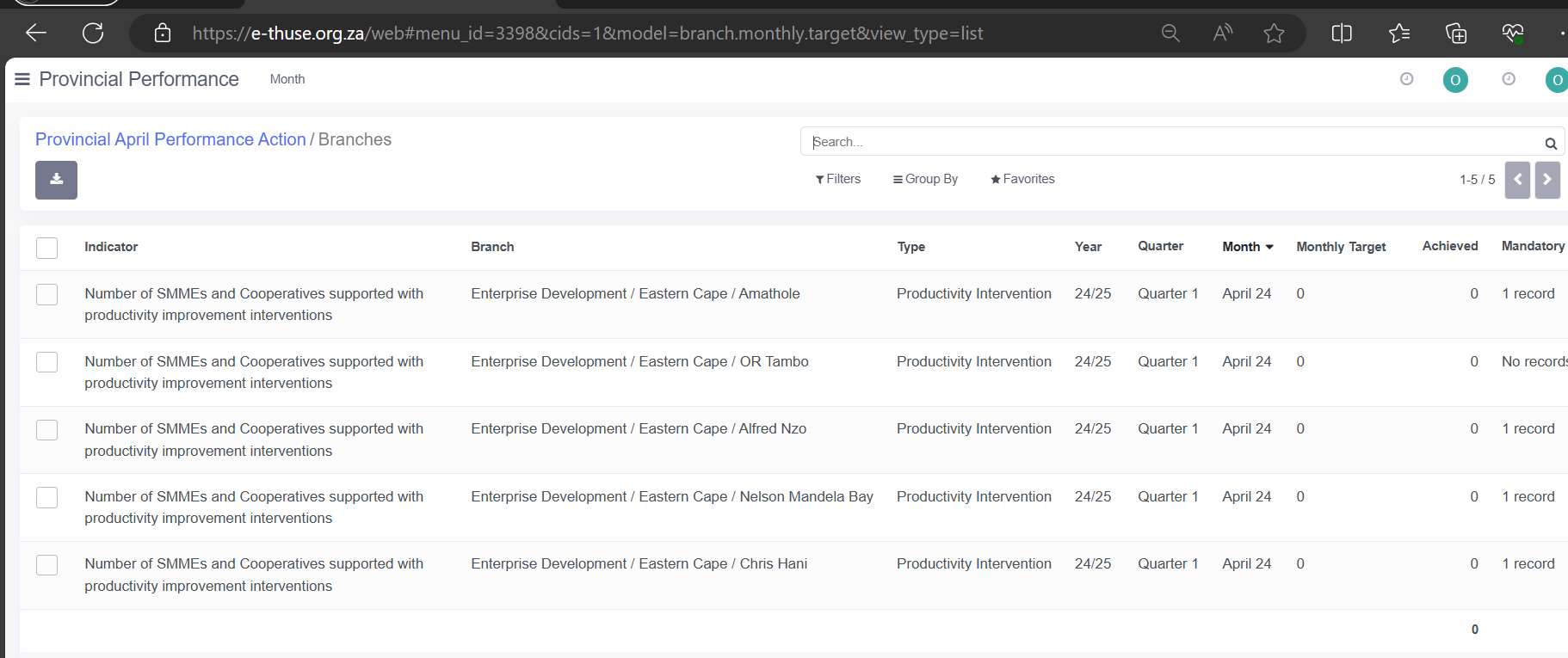Click the search magnifier icon
This screenshot has width=1568, height=658.
tap(1550, 143)
